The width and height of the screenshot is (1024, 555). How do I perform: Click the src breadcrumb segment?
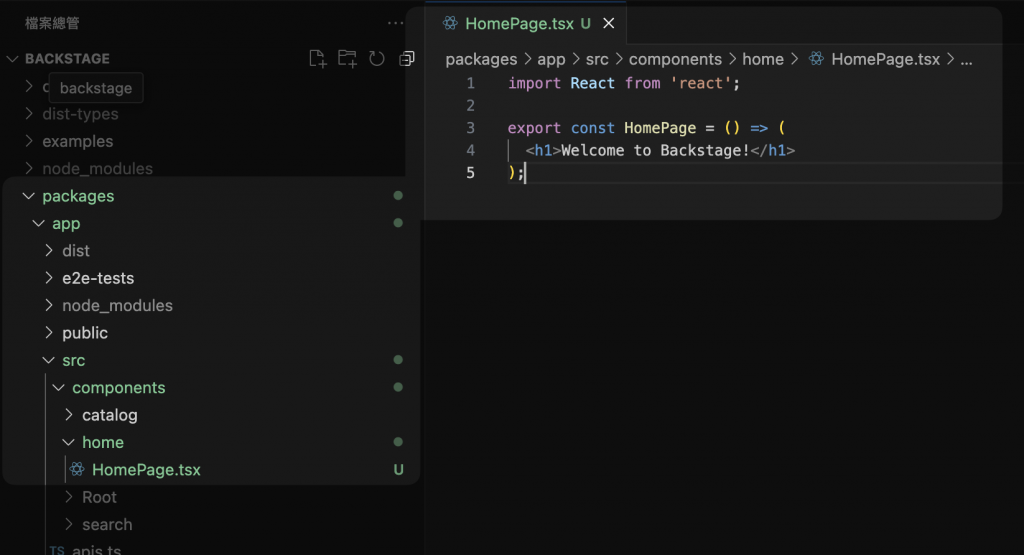point(597,59)
